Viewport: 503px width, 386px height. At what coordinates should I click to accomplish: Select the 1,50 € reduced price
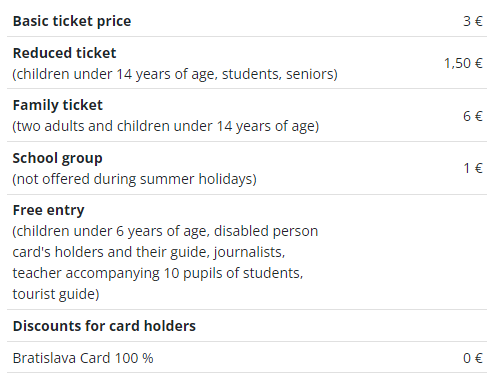[463, 63]
